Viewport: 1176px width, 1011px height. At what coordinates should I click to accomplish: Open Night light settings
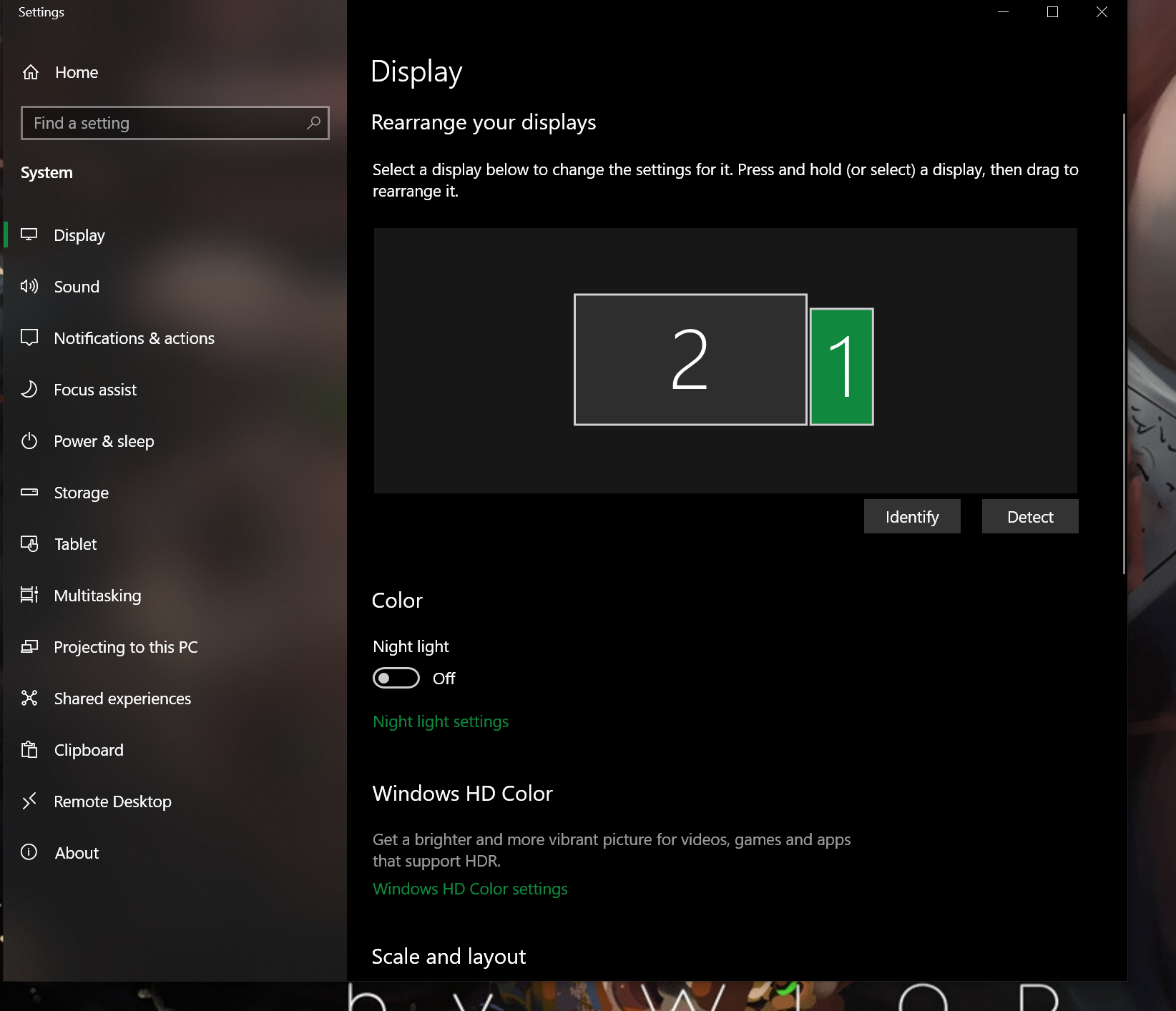pos(440,721)
